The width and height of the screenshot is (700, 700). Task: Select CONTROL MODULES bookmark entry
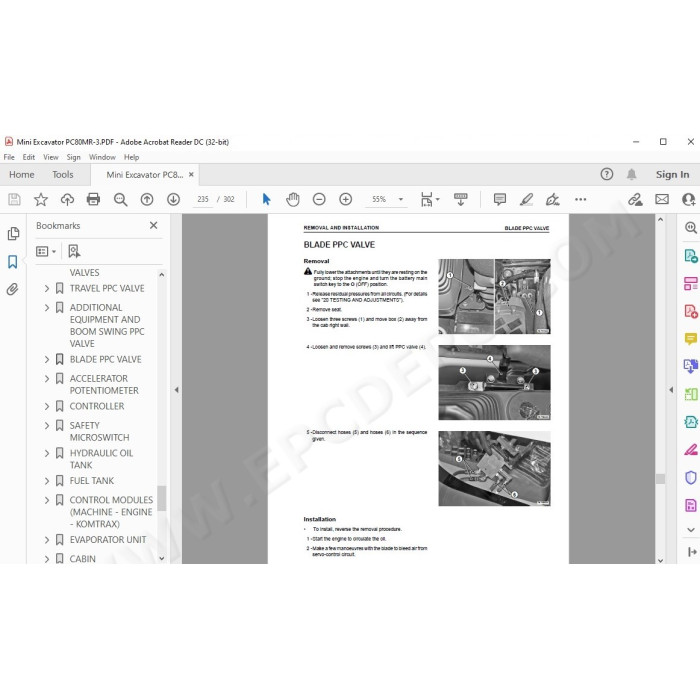pos(111,512)
